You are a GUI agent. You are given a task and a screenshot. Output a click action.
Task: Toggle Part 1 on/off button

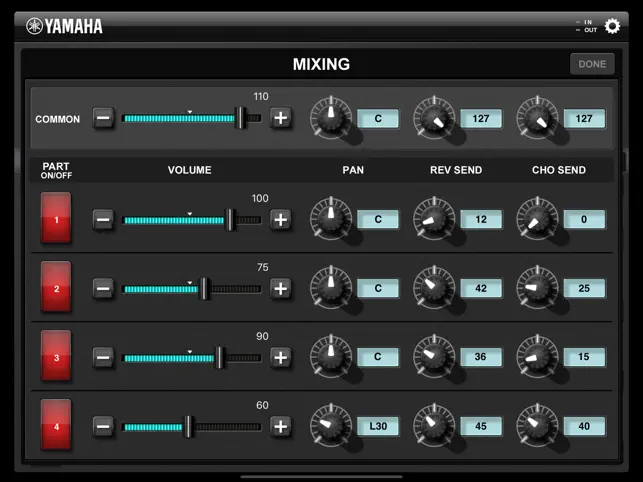[56, 219]
